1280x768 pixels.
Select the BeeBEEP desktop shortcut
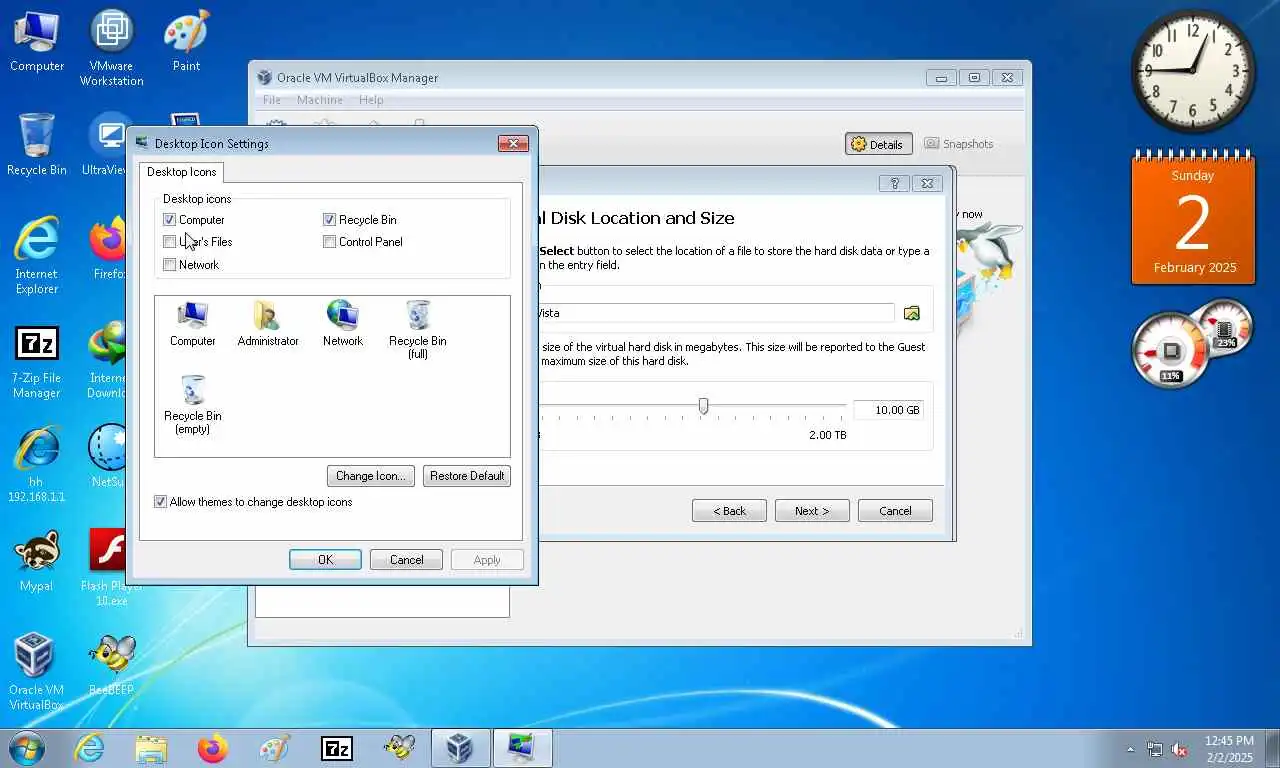click(111, 664)
